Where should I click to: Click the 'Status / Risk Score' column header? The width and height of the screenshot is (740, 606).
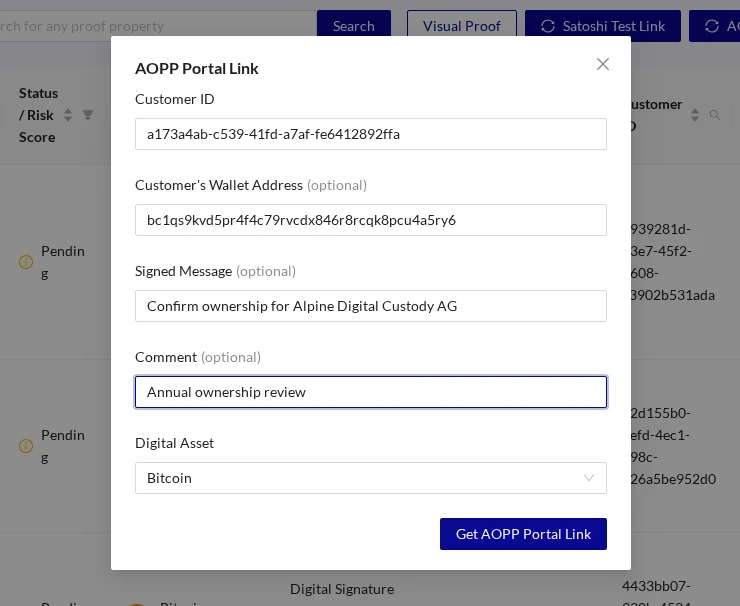point(38,115)
